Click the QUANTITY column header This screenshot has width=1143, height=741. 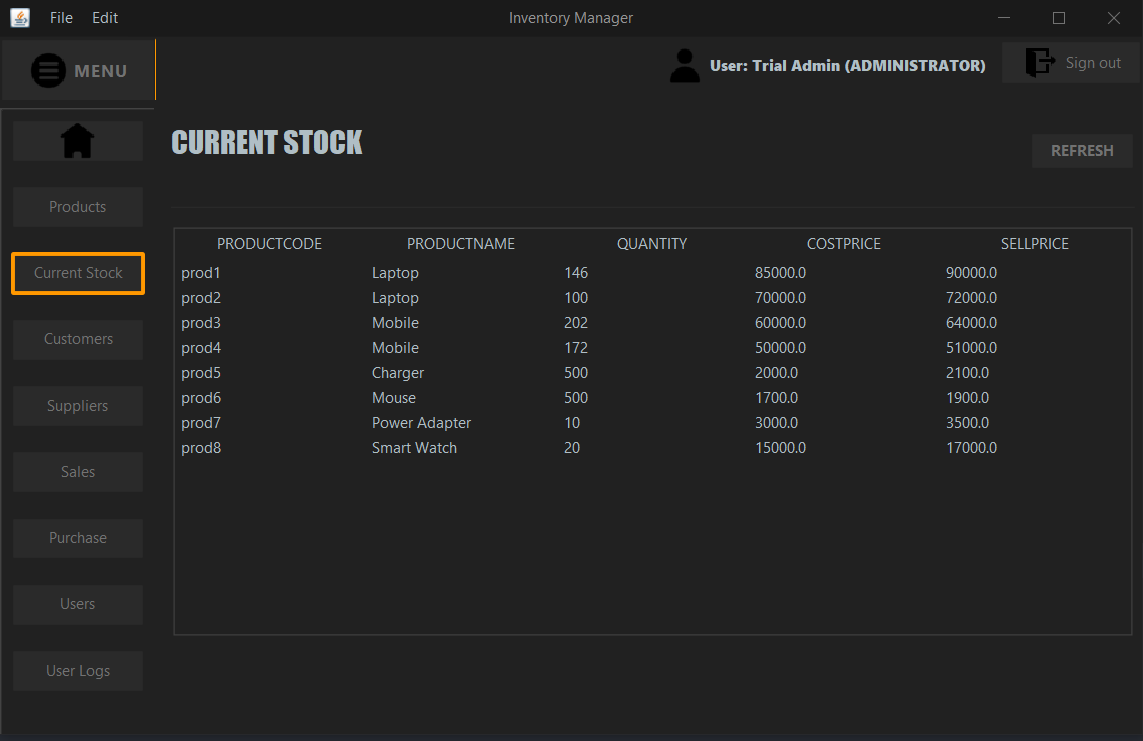coord(652,244)
